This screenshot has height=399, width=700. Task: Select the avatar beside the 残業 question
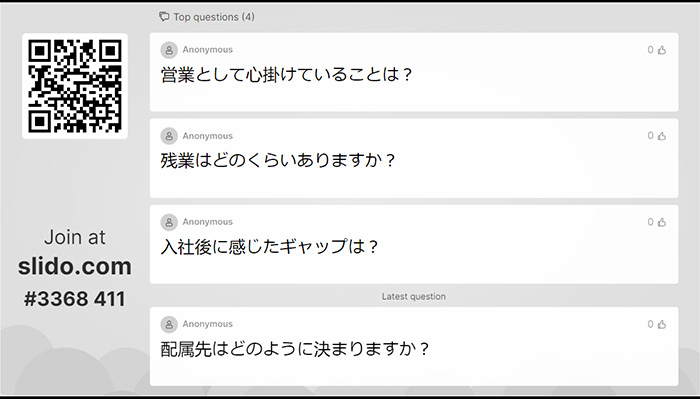169,136
